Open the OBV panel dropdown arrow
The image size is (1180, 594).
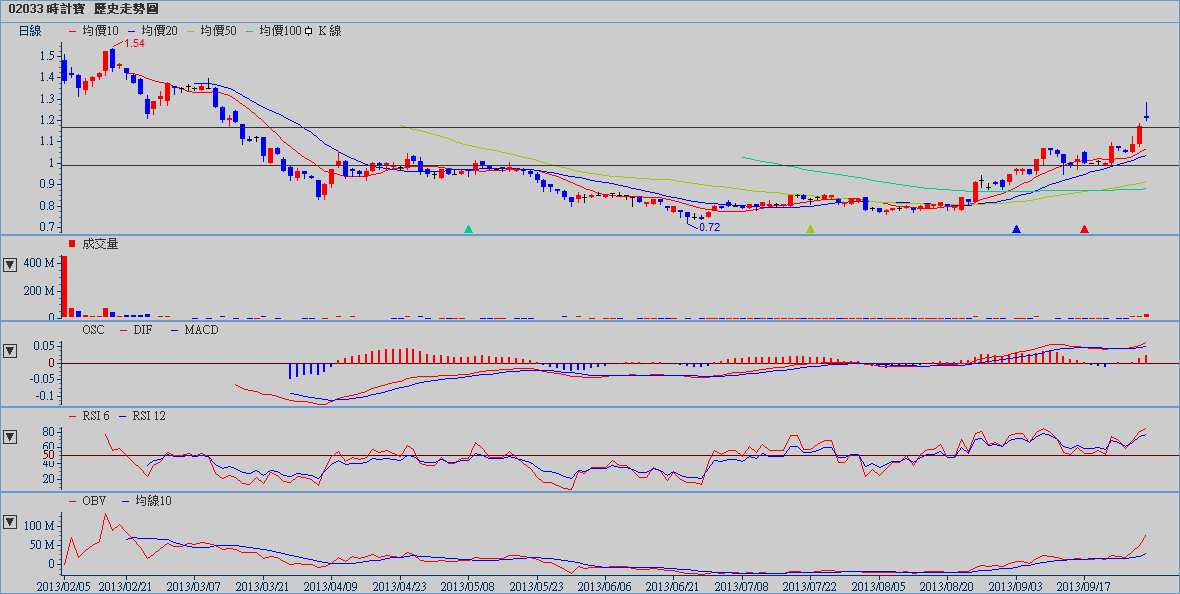click(x=11, y=522)
